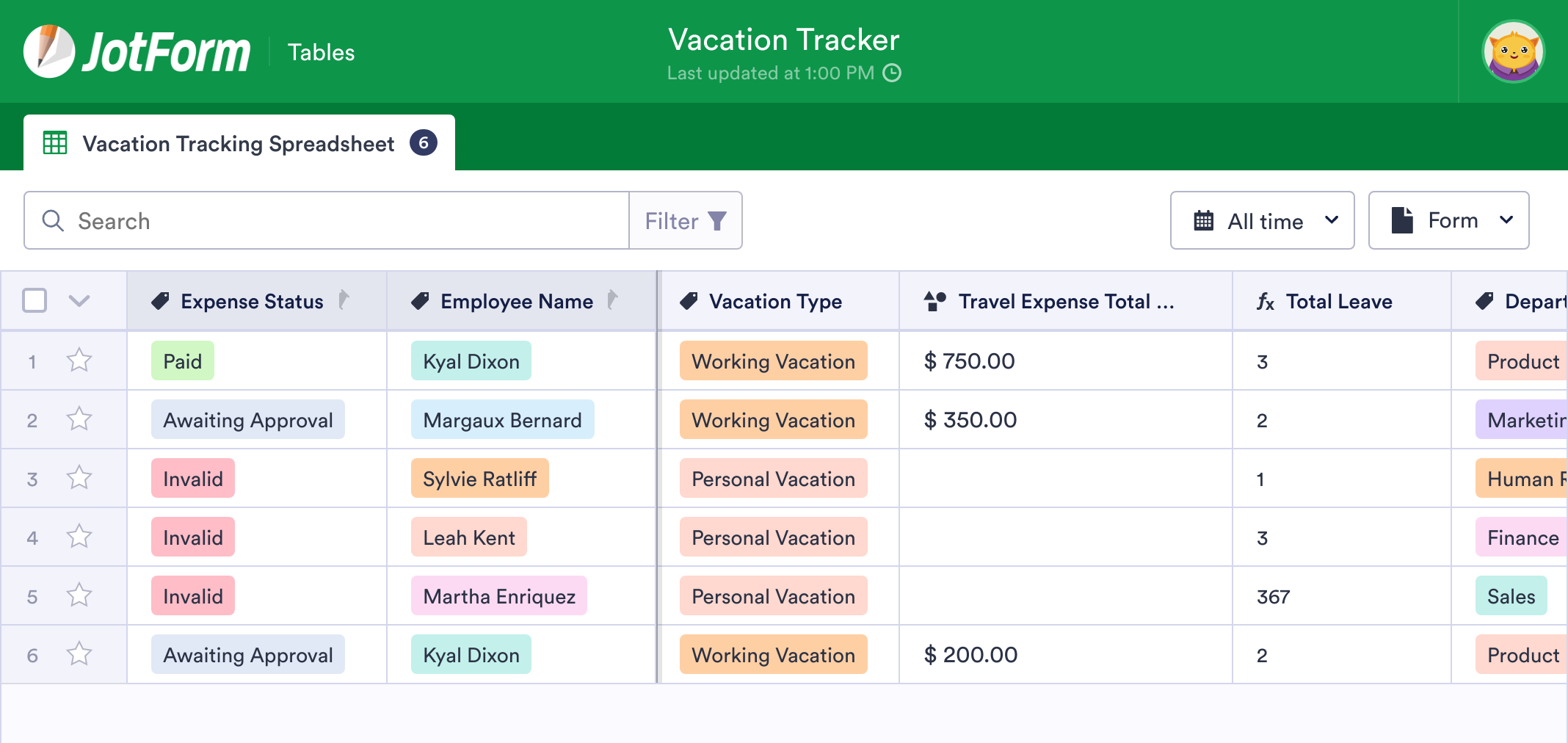Click the Invalid tag in row 4

(193, 537)
